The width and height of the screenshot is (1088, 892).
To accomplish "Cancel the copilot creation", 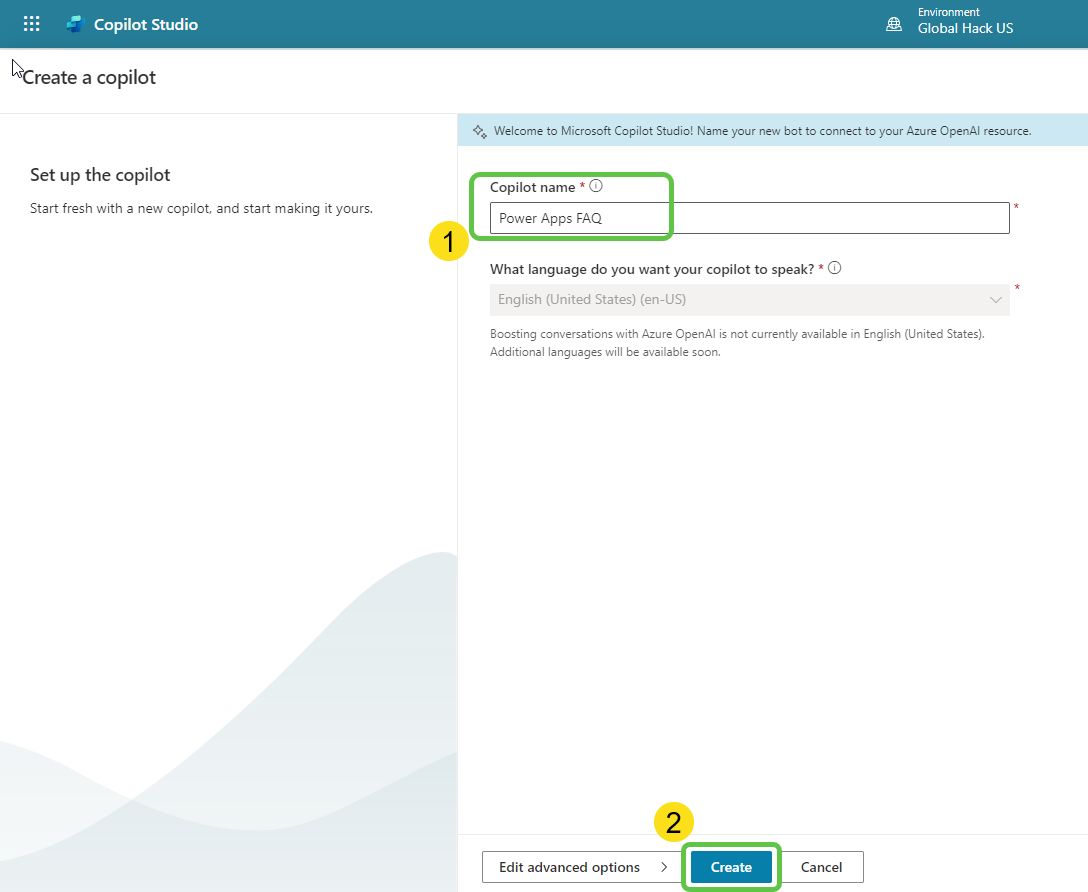I will click(x=821, y=867).
